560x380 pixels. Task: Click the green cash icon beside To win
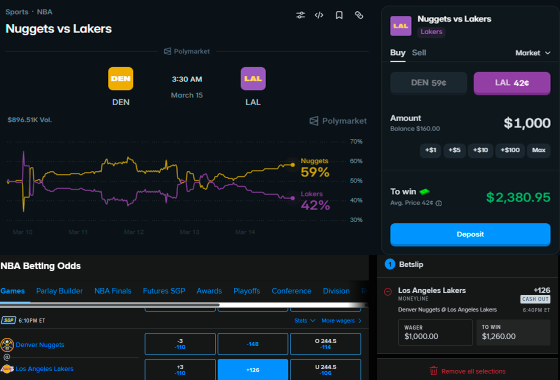pyautogui.click(x=424, y=192)
